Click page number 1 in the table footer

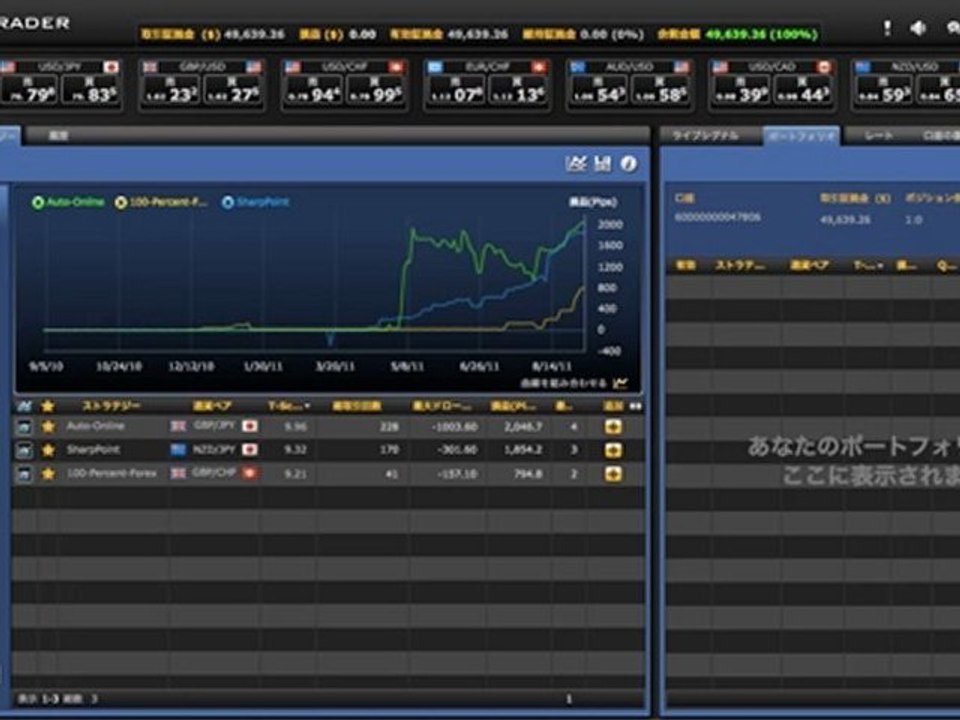569,699
